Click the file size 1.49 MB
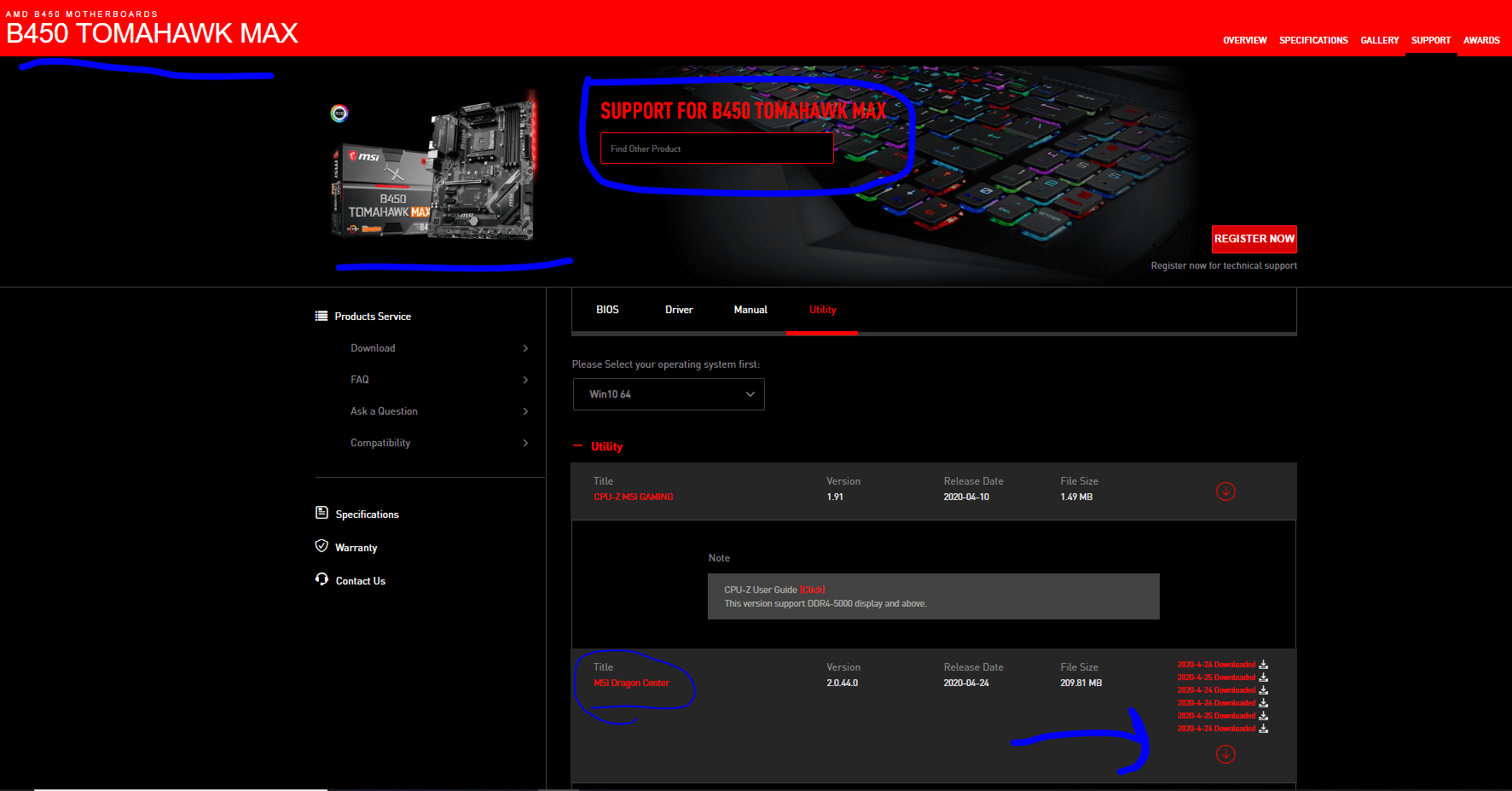 click(1076, 497)
